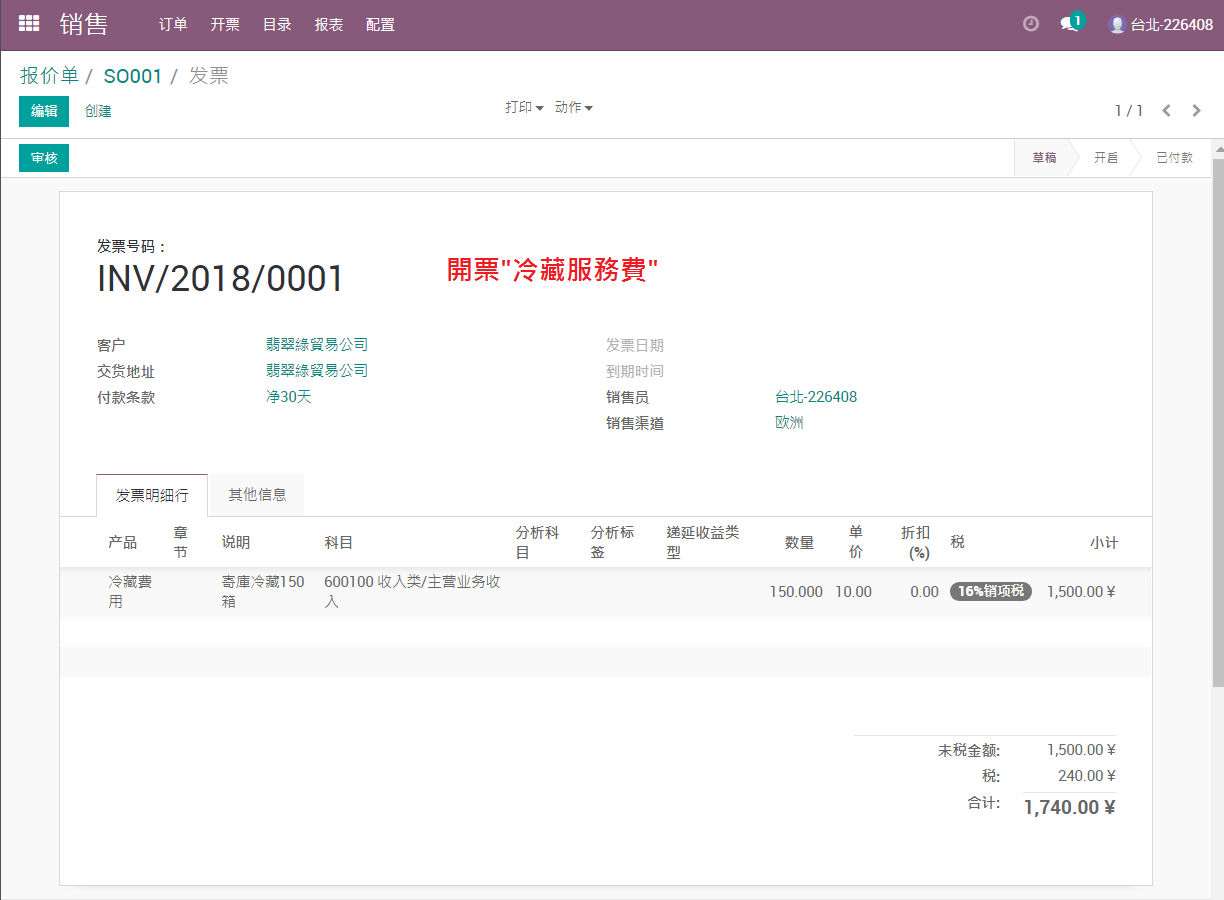Click the user avatar icon
1224x900 pixels.
(x=1117, y=24)
